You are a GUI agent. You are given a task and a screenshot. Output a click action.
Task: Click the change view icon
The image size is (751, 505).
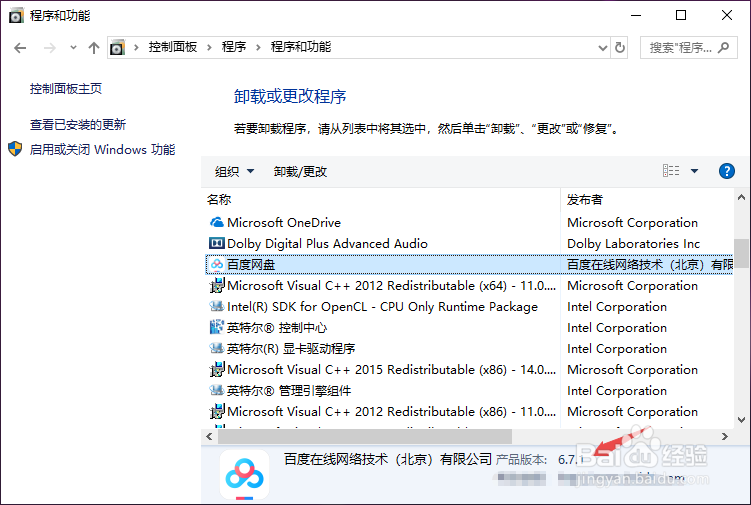click(x=671, y=171)
